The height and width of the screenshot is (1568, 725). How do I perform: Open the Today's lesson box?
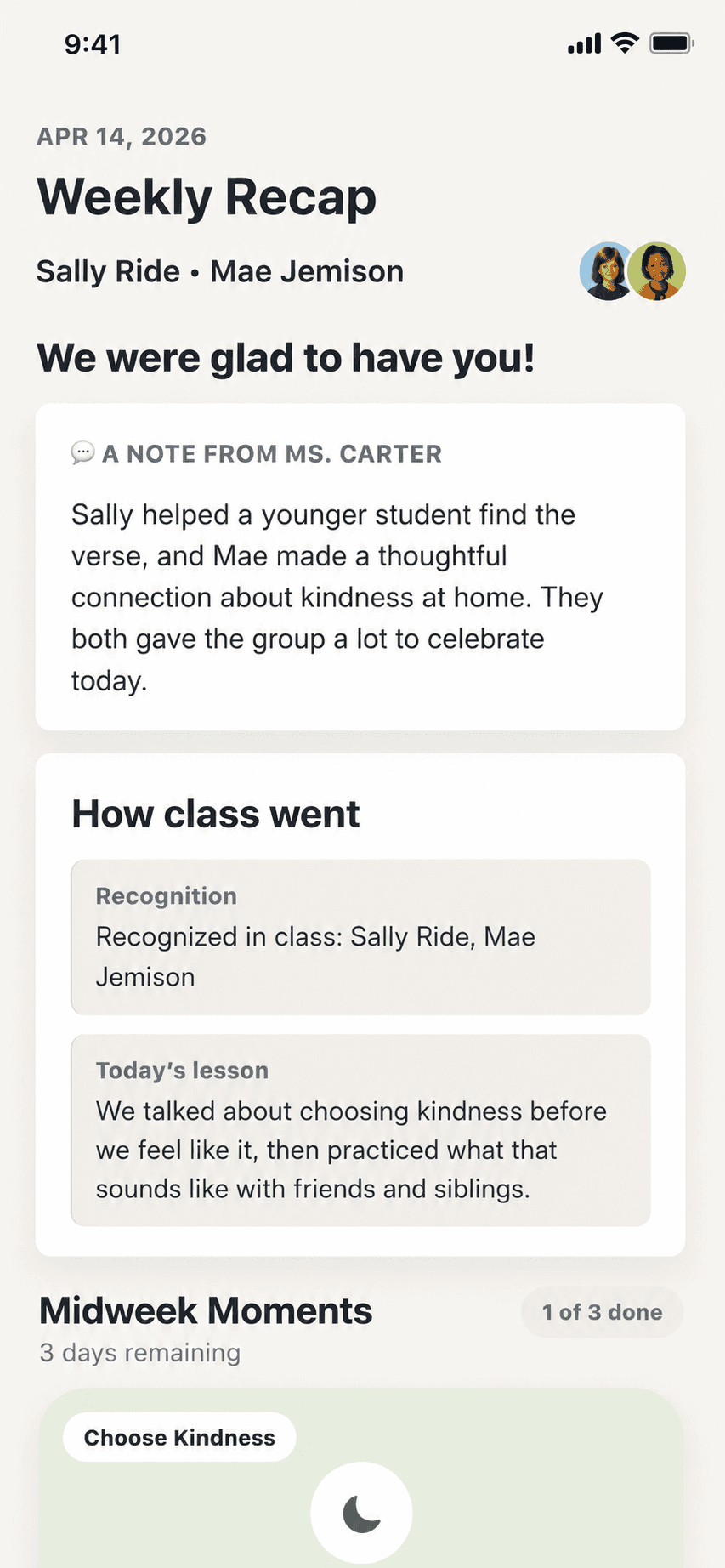360,1130
